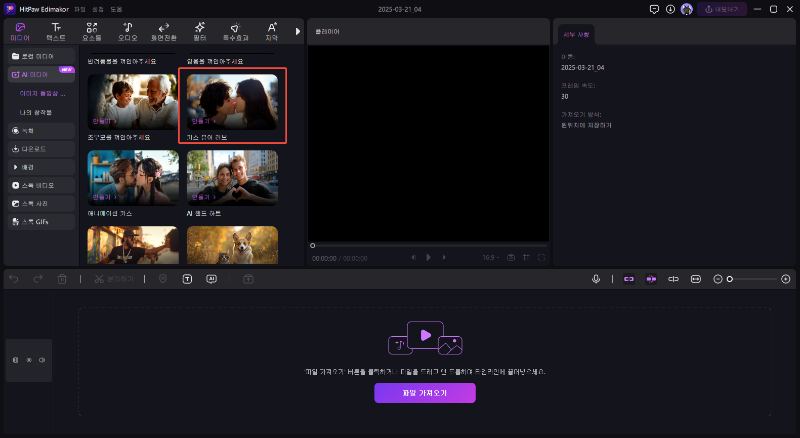
Task: Toggle fullscreen preview
Action: tap(541, 258)
